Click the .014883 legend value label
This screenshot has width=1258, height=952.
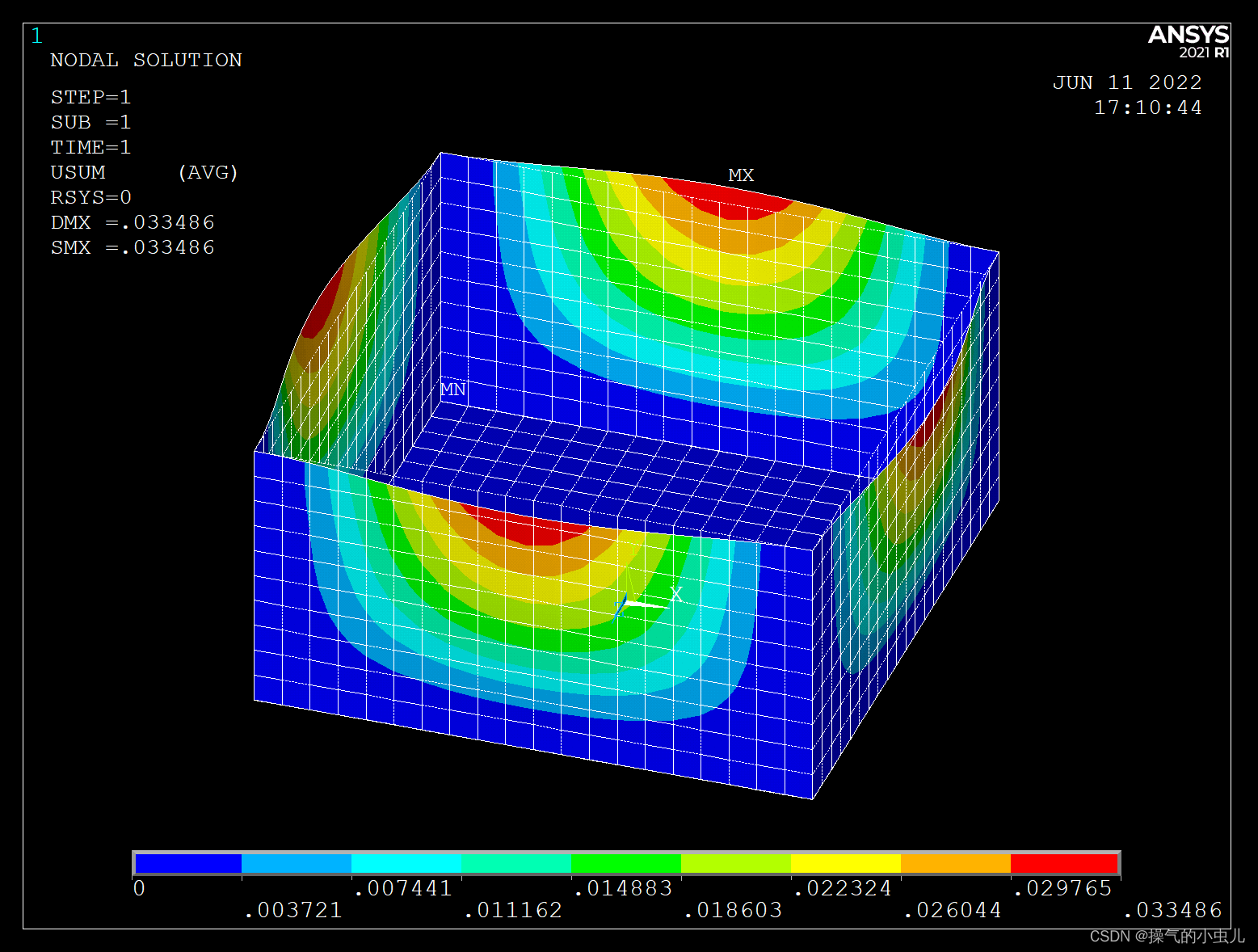point(624,889)
